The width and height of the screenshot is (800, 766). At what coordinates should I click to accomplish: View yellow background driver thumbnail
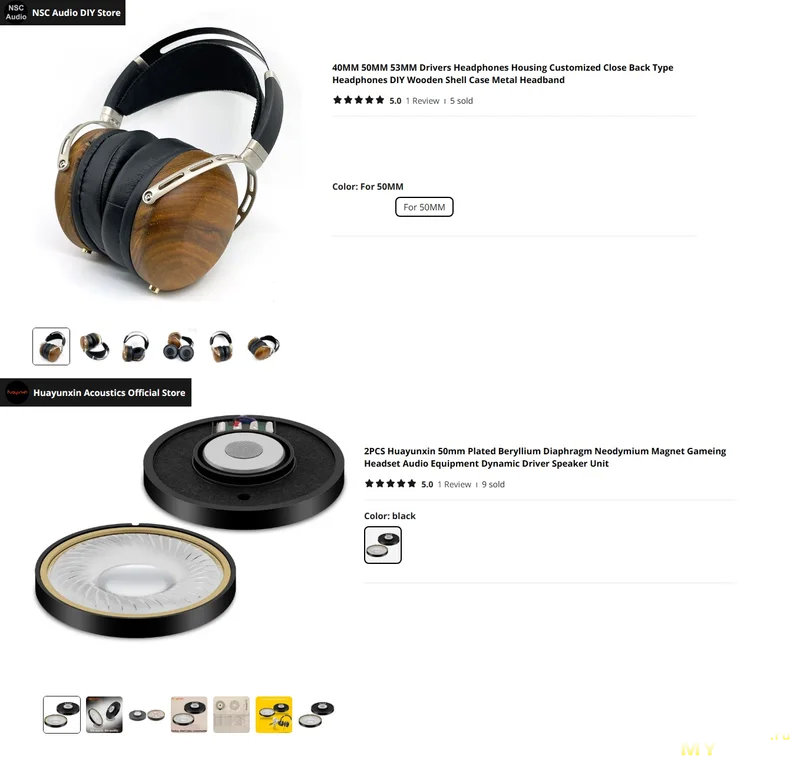pyautogui.click(x=274, y=714)
